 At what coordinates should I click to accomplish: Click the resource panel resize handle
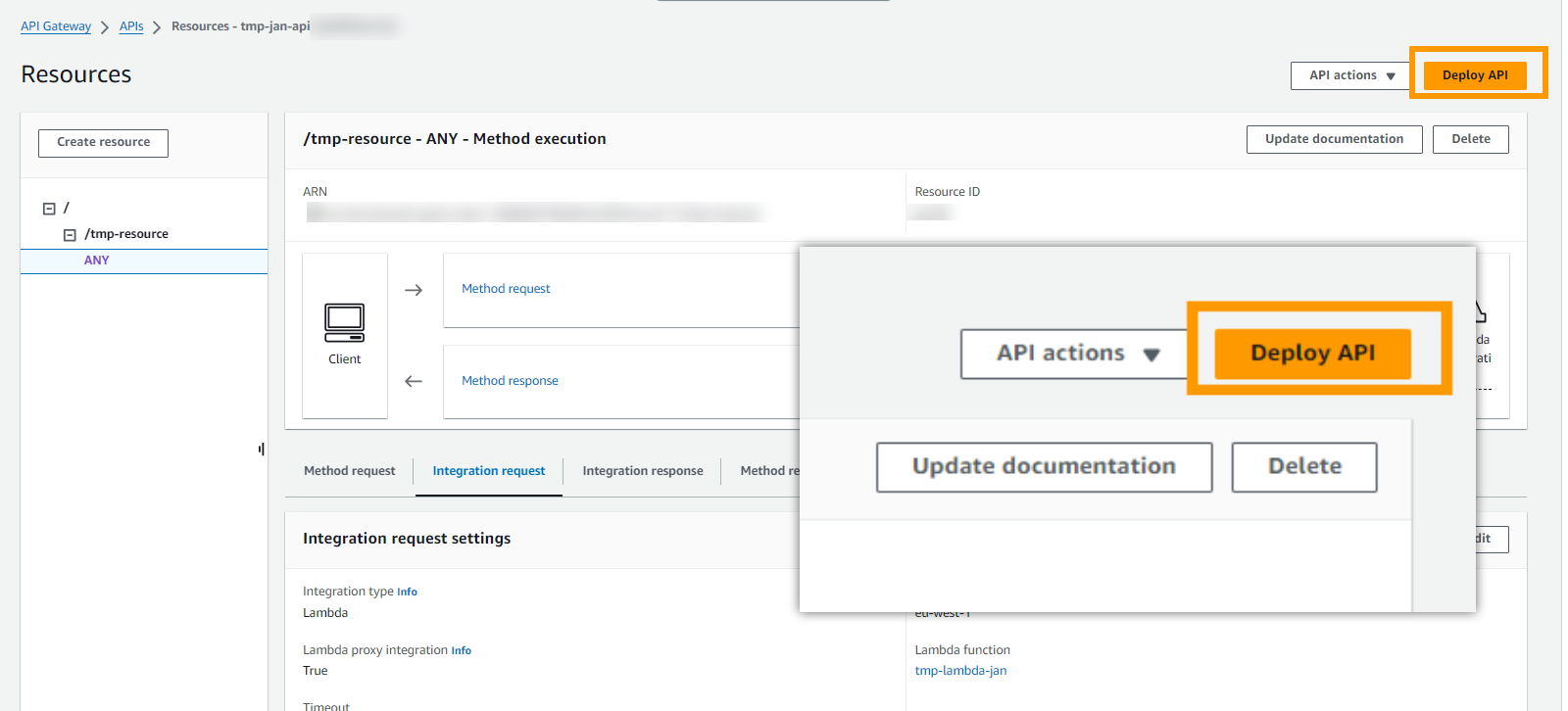(x=262, y=449)
